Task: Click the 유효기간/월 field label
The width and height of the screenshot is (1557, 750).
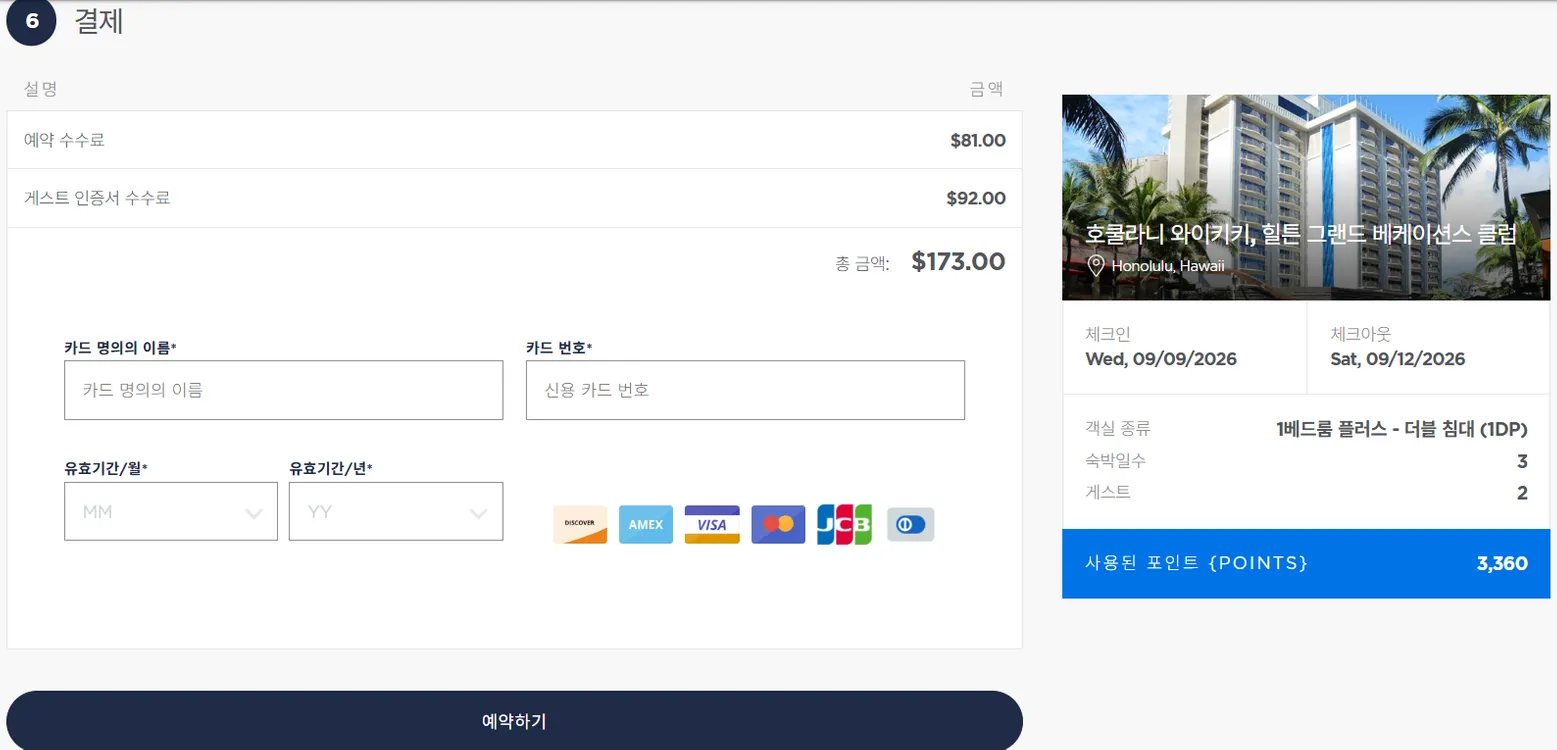Action: (x=106, y=468)
